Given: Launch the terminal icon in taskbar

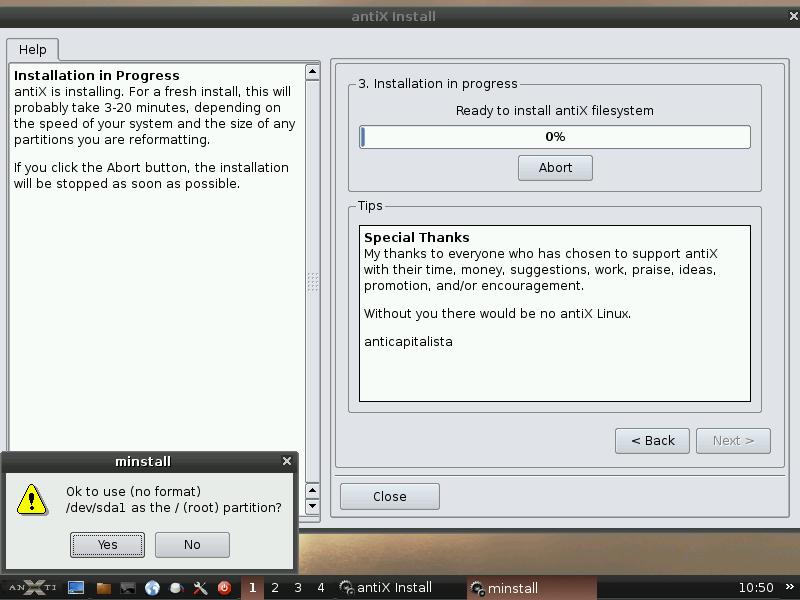Looking at the screenshot, I should coord(128,588).
